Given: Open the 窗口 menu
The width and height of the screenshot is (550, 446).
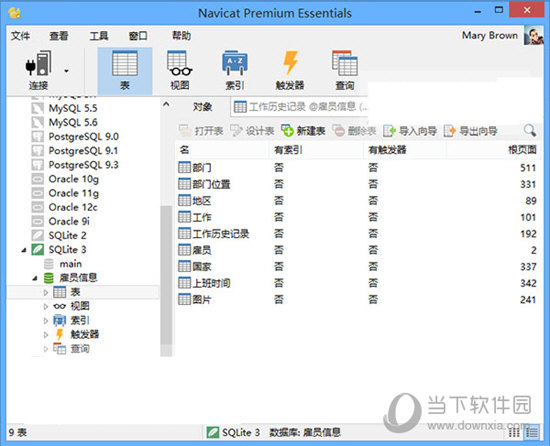Looking at the screenshot, I should 138,36.
